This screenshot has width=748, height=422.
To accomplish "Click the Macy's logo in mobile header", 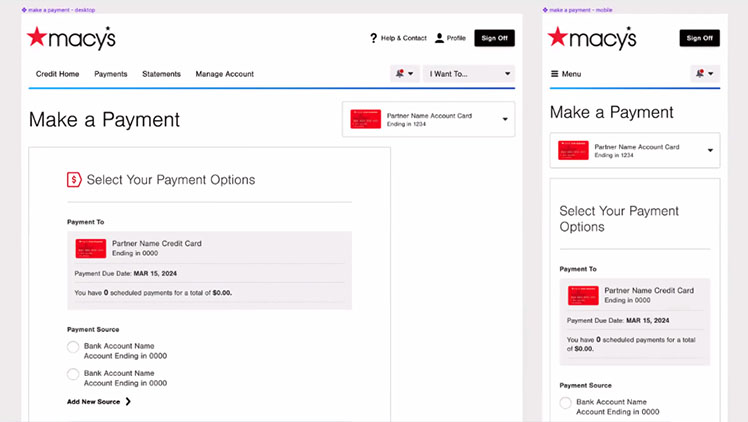I will [x=592, y=38].
